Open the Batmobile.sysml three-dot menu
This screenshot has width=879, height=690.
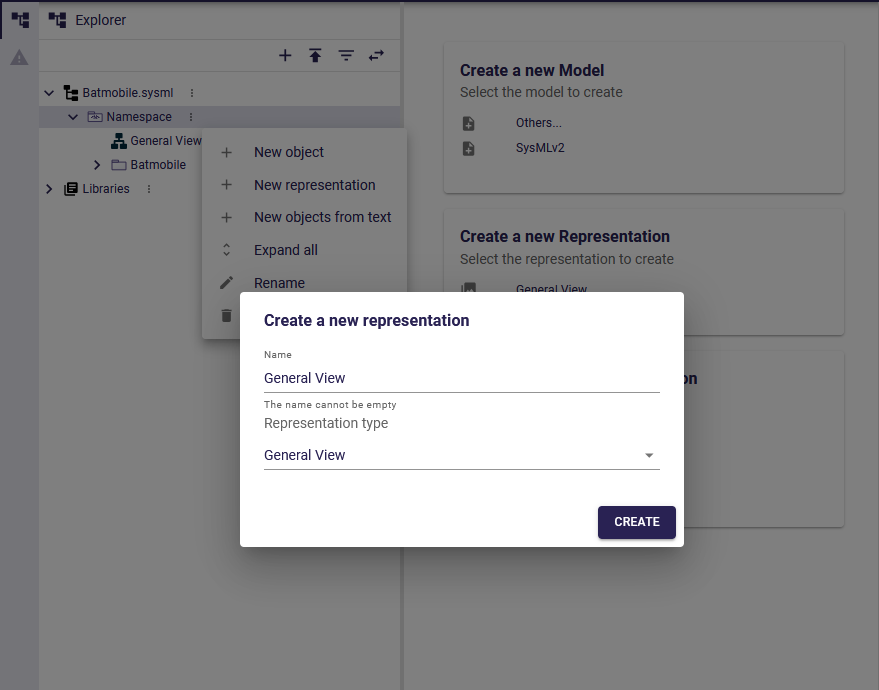click(x=192, y=93)
